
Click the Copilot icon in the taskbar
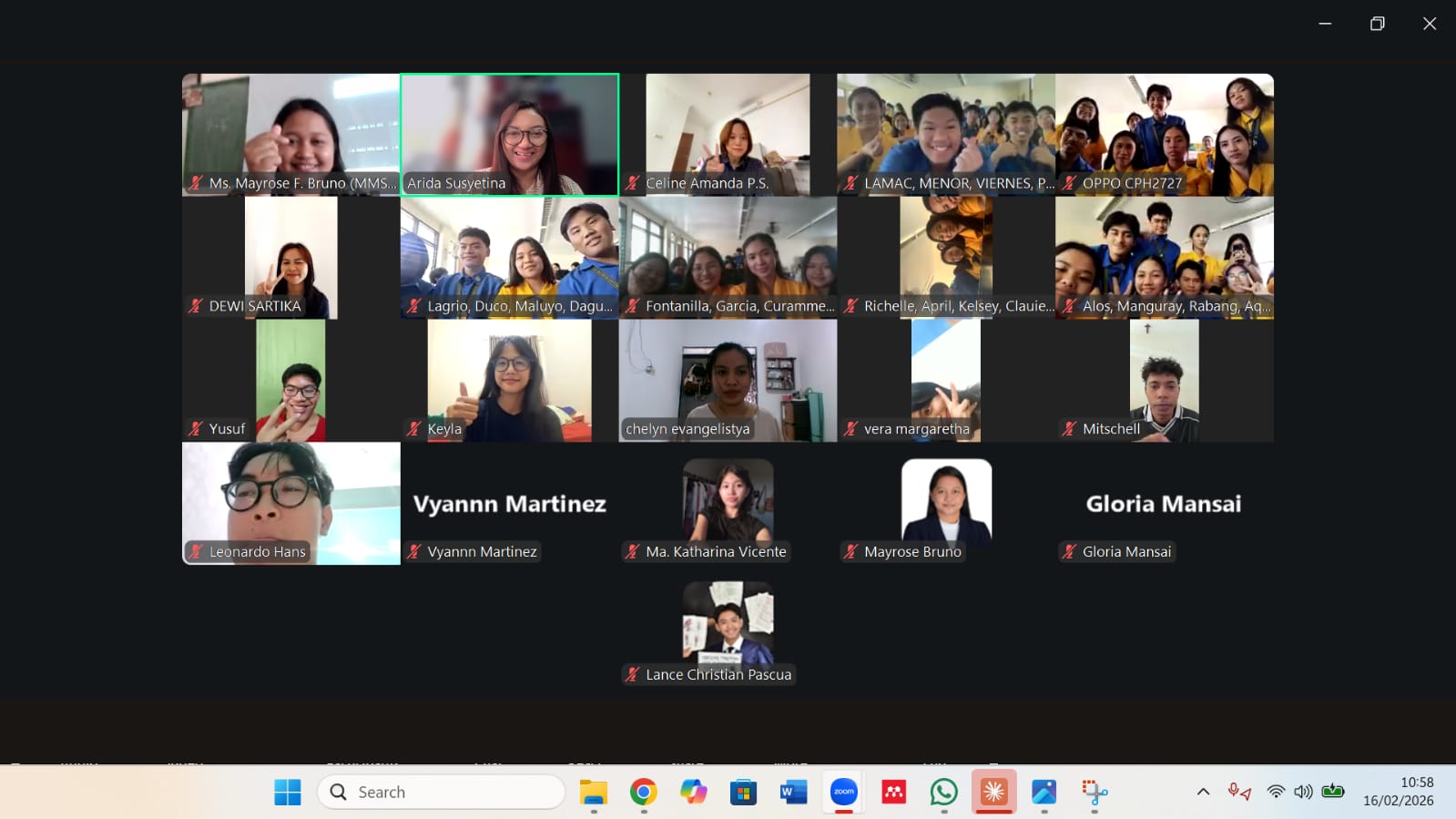tap(693, 792)
